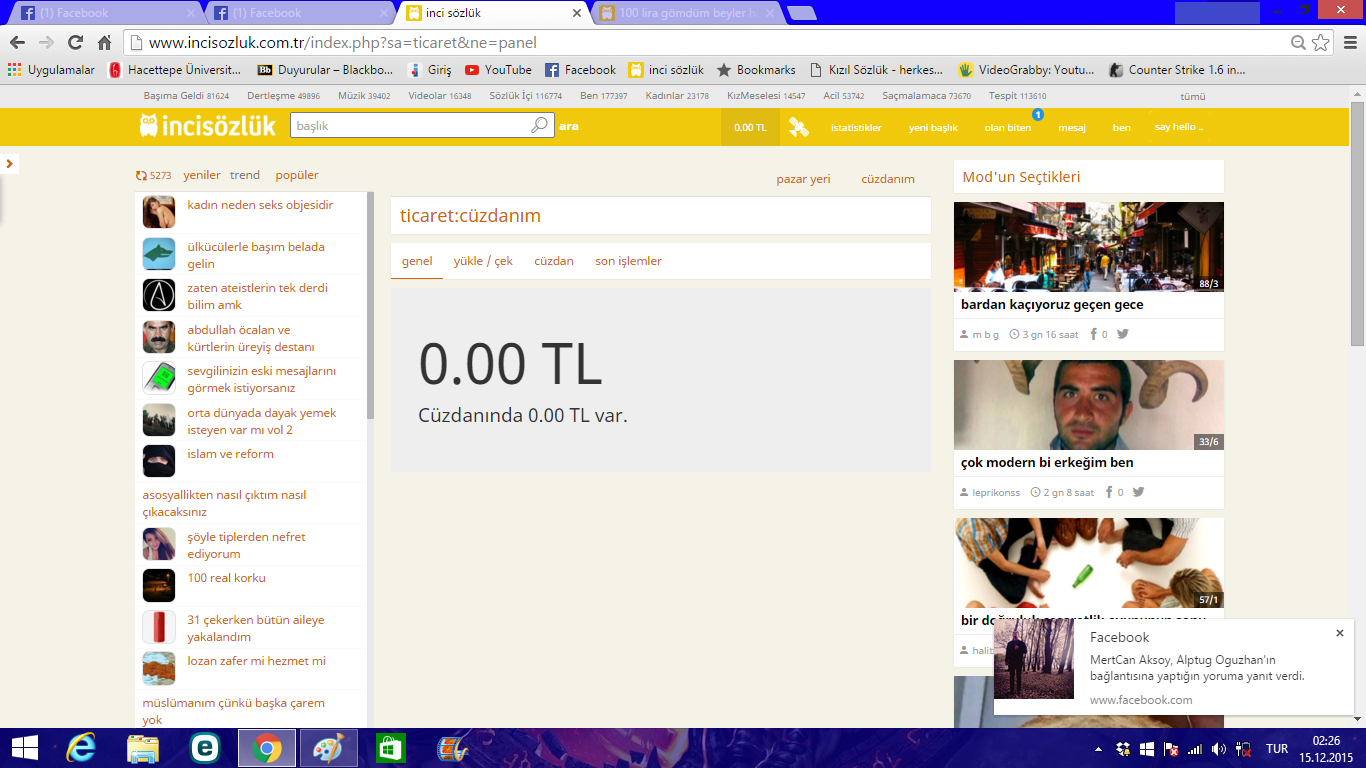This screenshot has height=768, width=1366.
Task: Switch to yükle / çek tab
Action: pyautogui.click(x=483, y=261)
